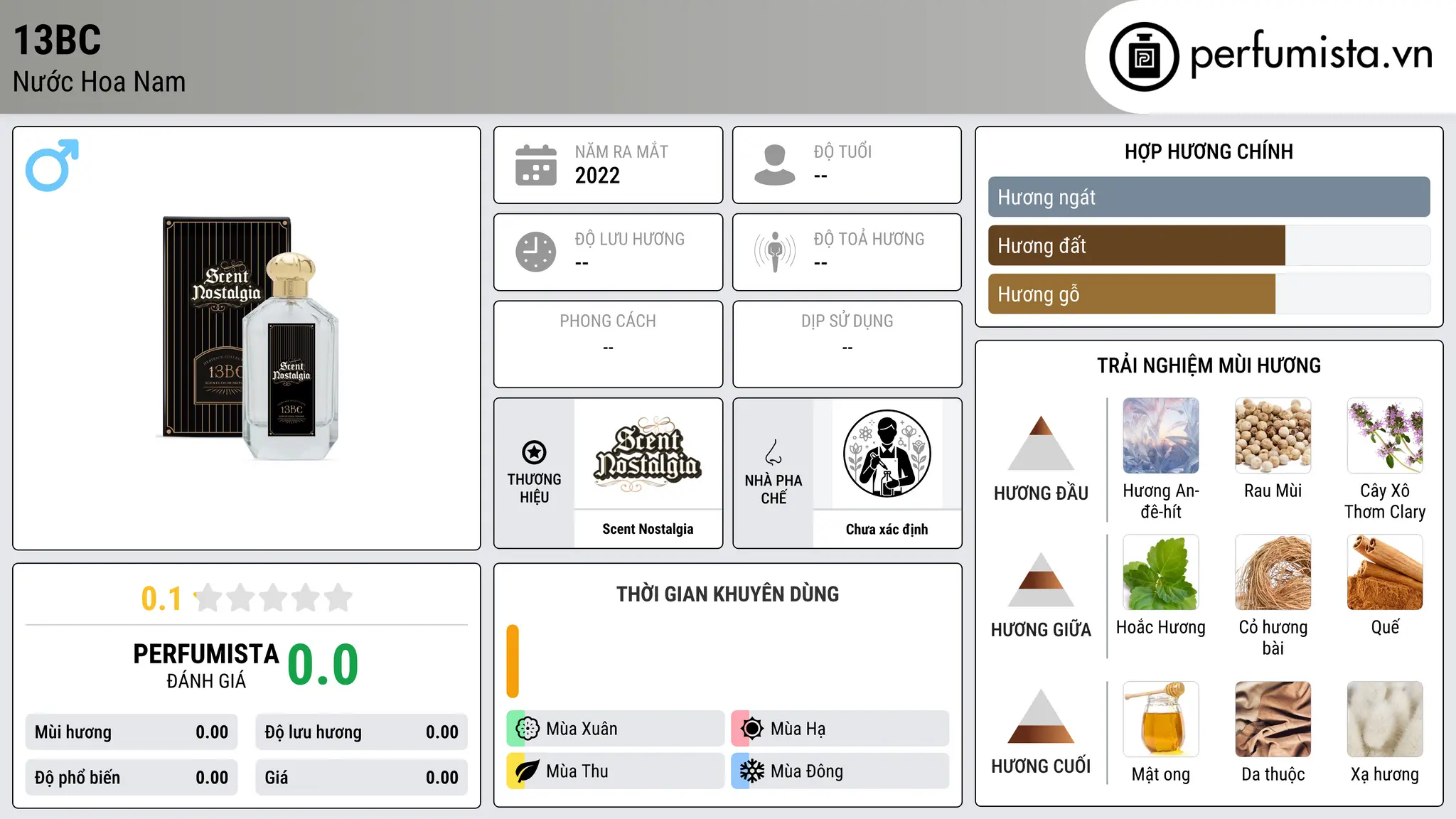Click the Trải nghiệm mùi hương heading
This screenshot has height=819, width=1456.
1209,365
